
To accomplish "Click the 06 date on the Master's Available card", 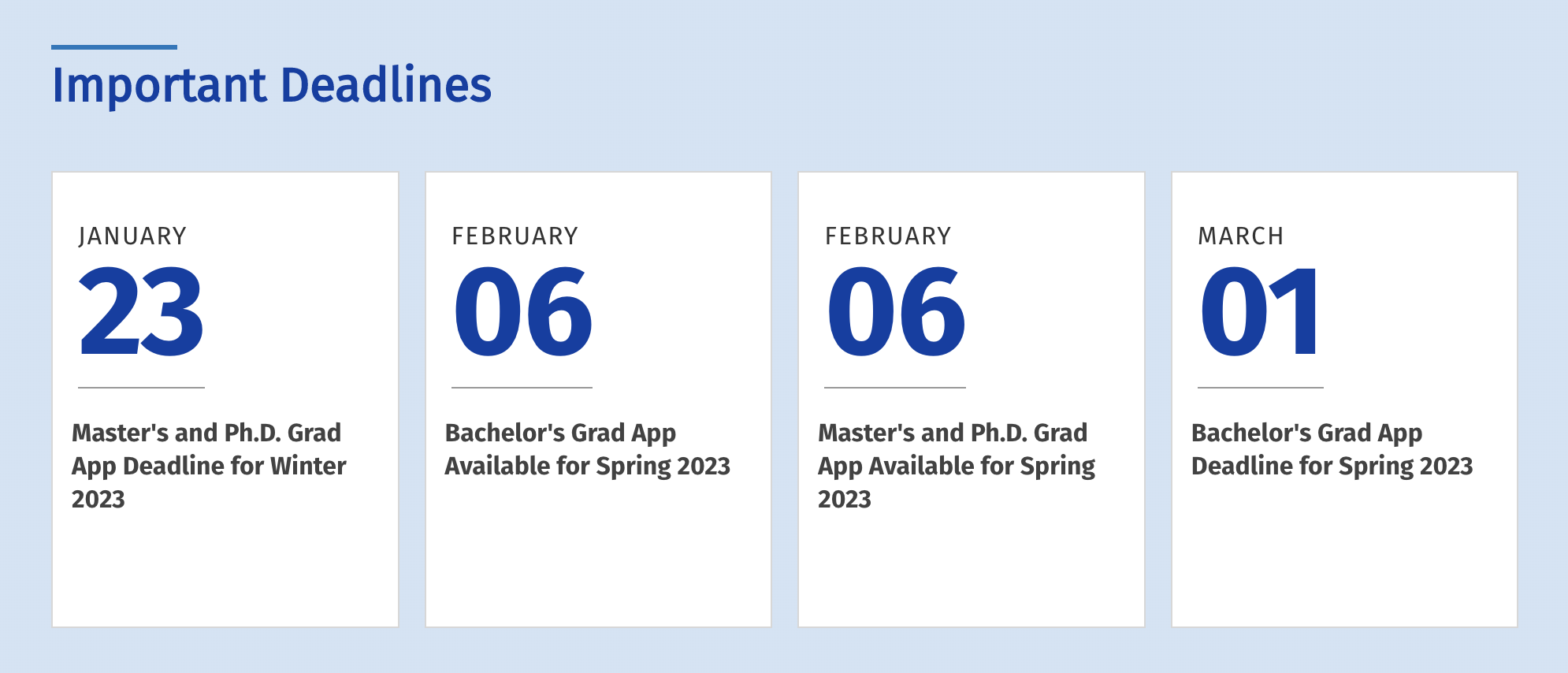I will tap(896, 311).
